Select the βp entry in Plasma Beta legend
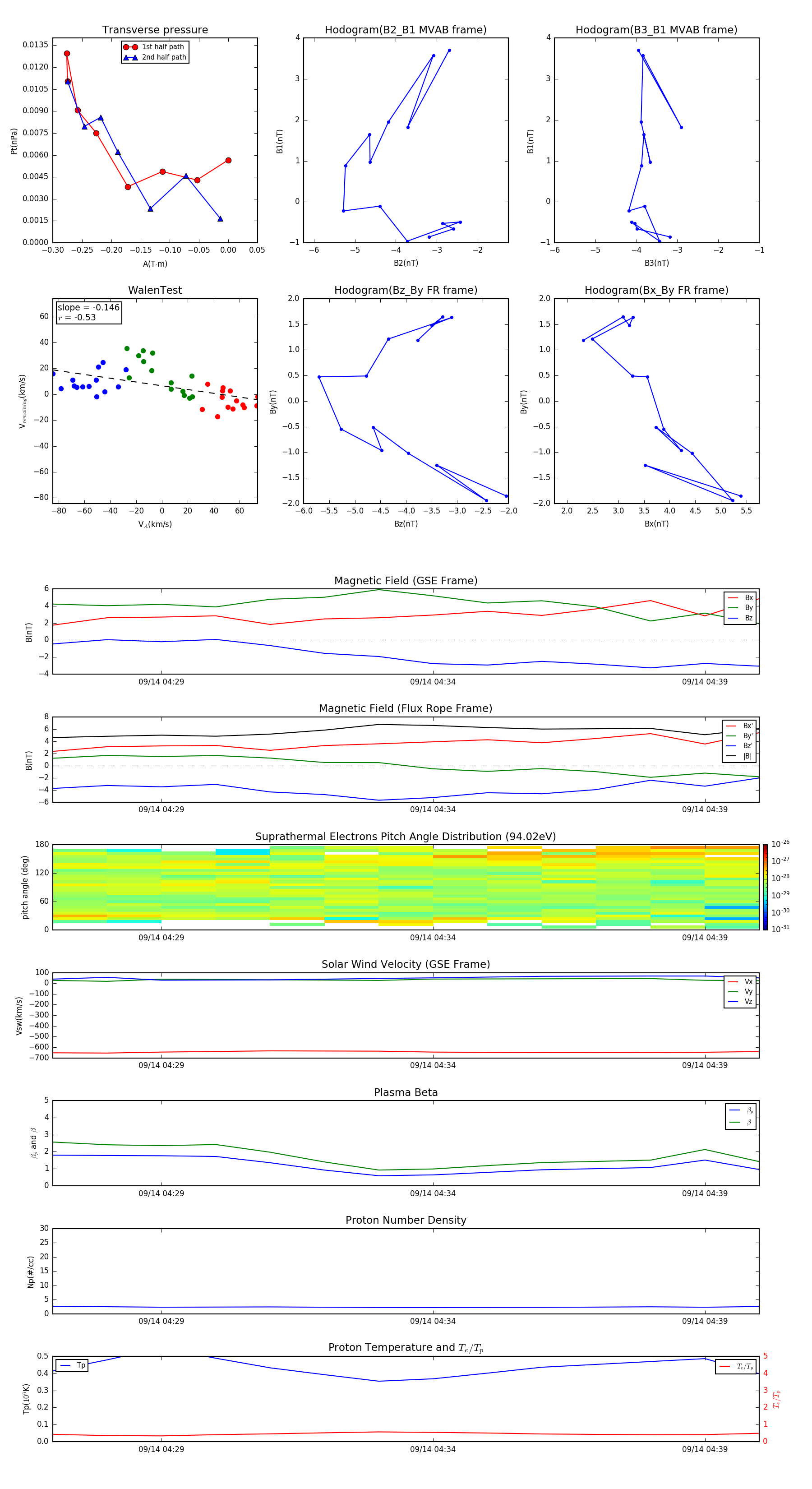Screen dimensions: 812x1489 (x=741, y=1110)
